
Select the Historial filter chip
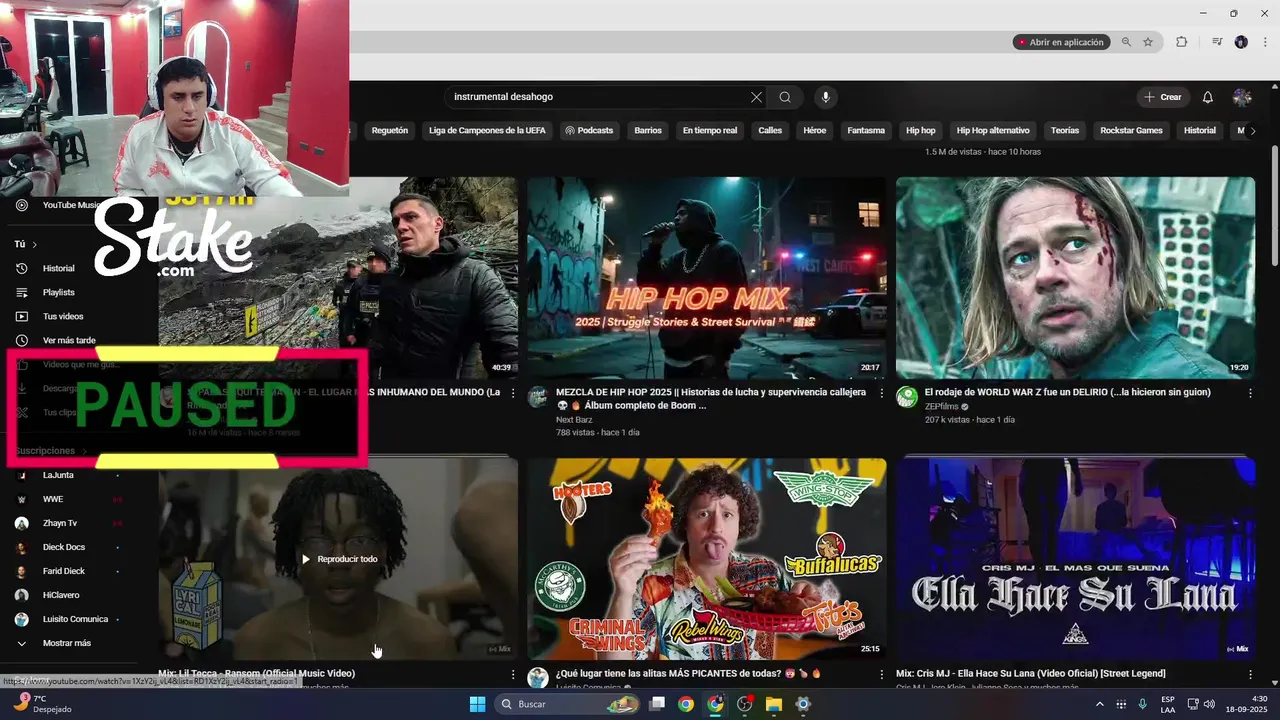coord(1200,130)
